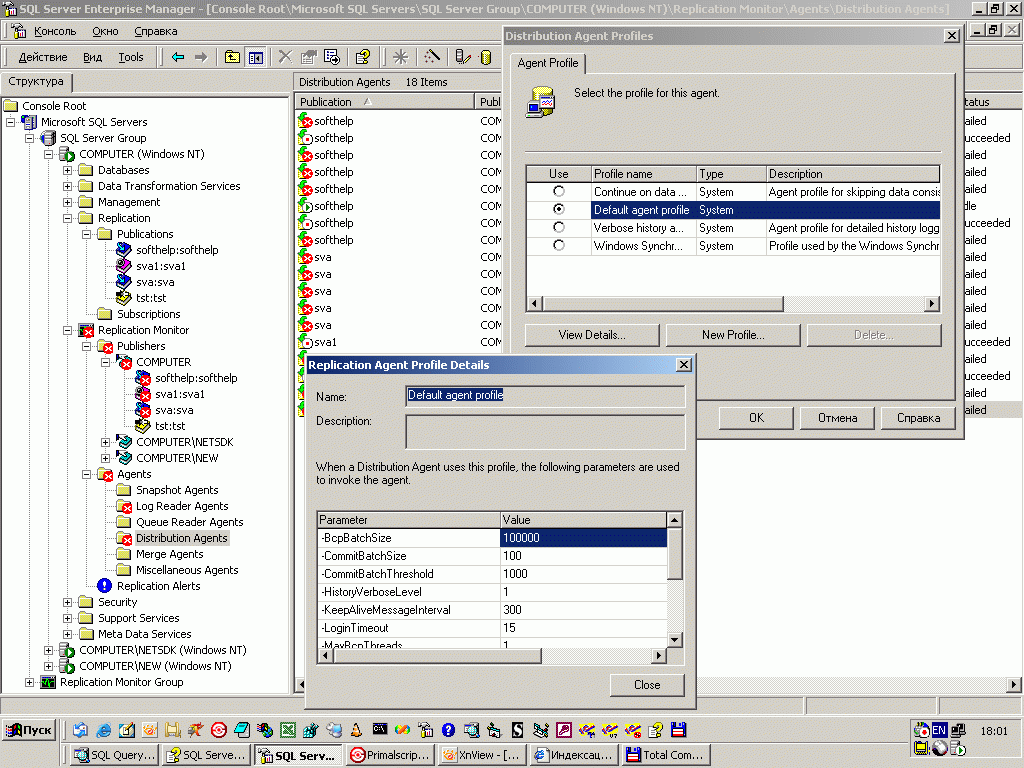Collapse the Microsoft SQL Servers tree node
This screenshot has height=768, width=1024.
(10, 122)
